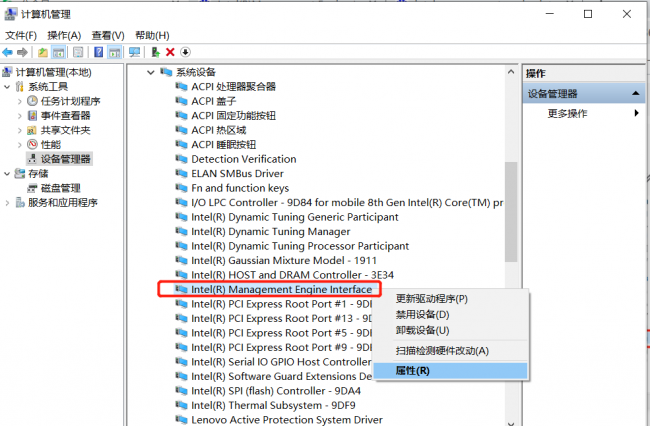Click the 性能 gauge icon
This screenshot has height=426, width=650.
pos(32,144)
